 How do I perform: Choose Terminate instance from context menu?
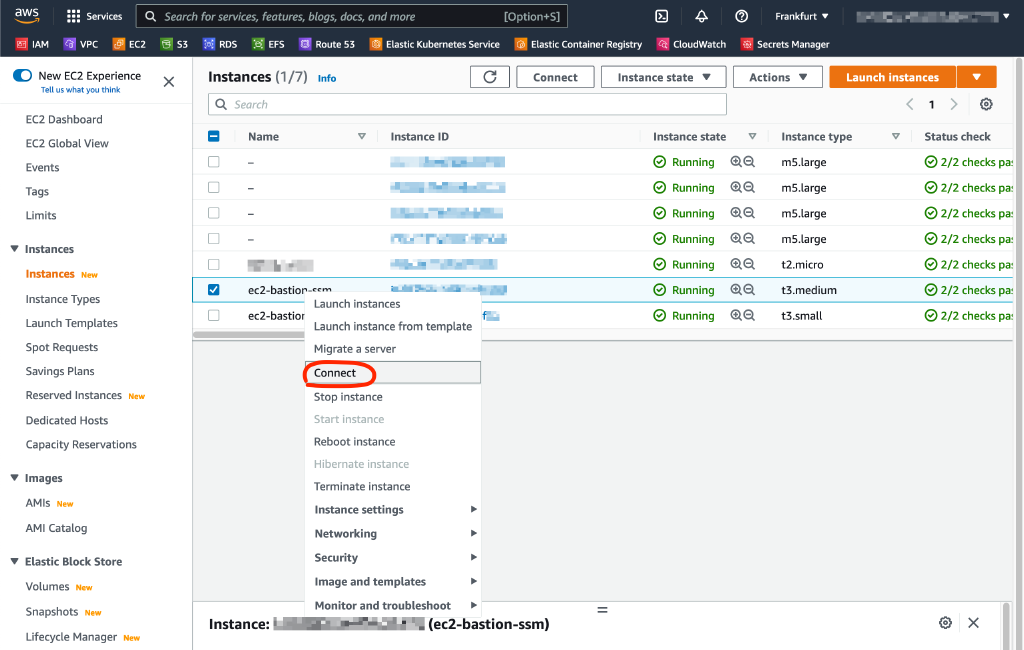point(362,486)
